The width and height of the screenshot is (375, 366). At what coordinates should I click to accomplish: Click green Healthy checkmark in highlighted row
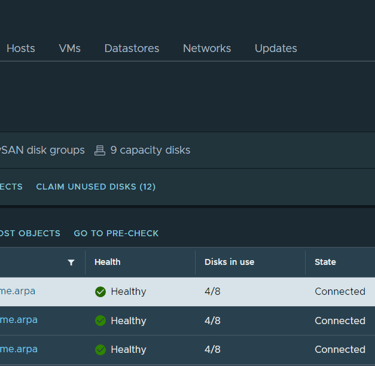click(x=100, y=292)
